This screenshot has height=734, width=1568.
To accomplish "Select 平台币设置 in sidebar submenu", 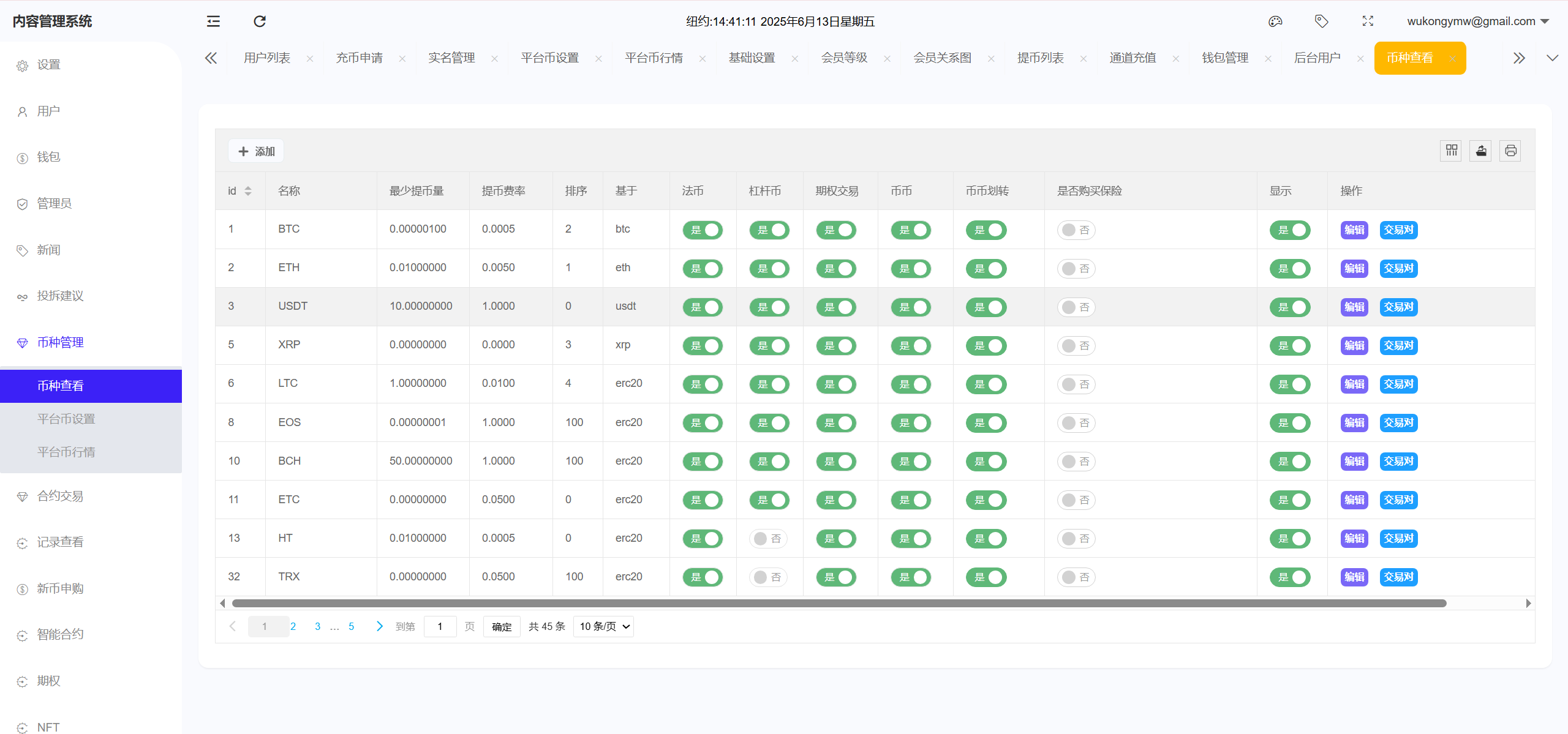I will pyautogui.click(x=66, y=419).
